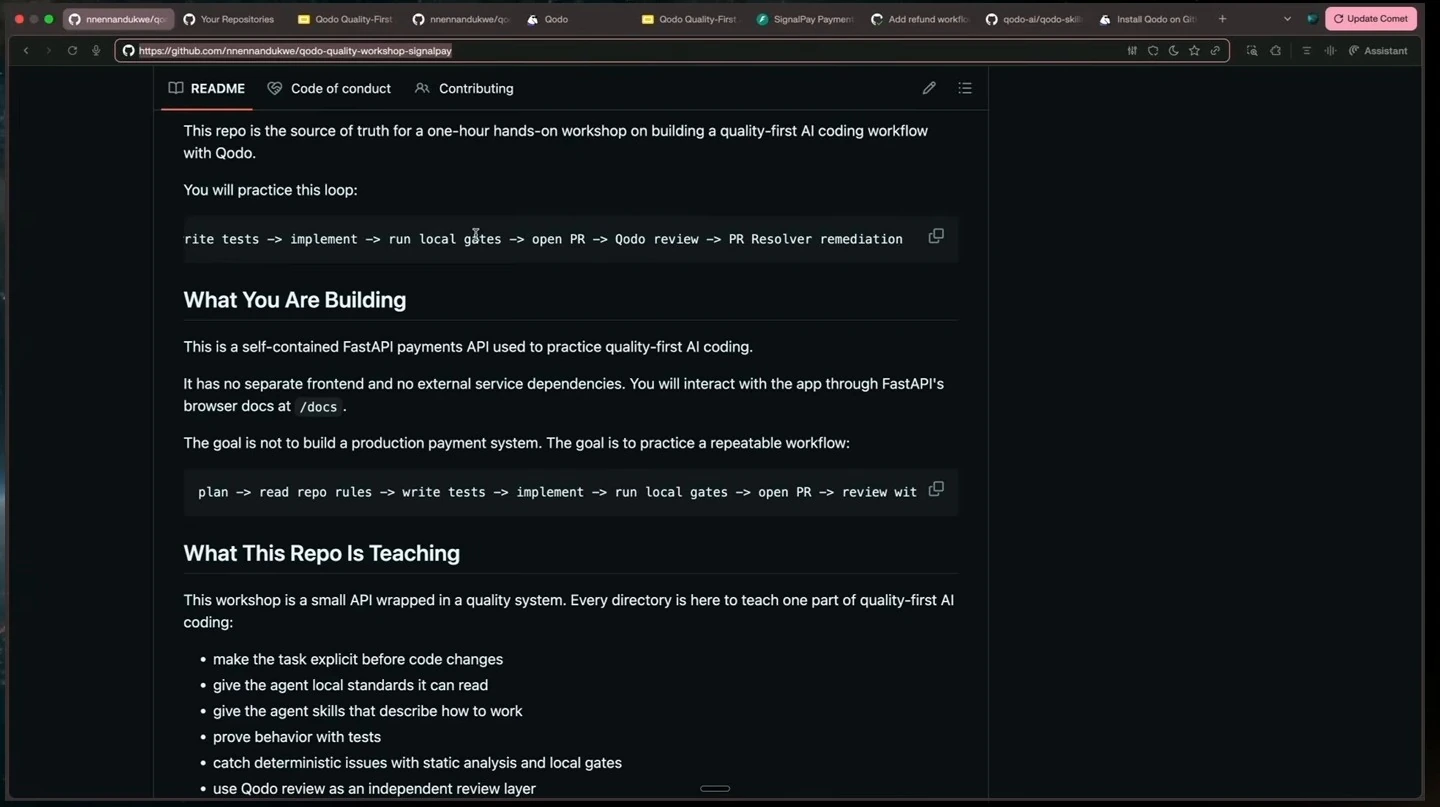Screen dimensions: 1440x807
Task: Click bullet 'give the agent local standards it can read'
Action: click(351, 685)
